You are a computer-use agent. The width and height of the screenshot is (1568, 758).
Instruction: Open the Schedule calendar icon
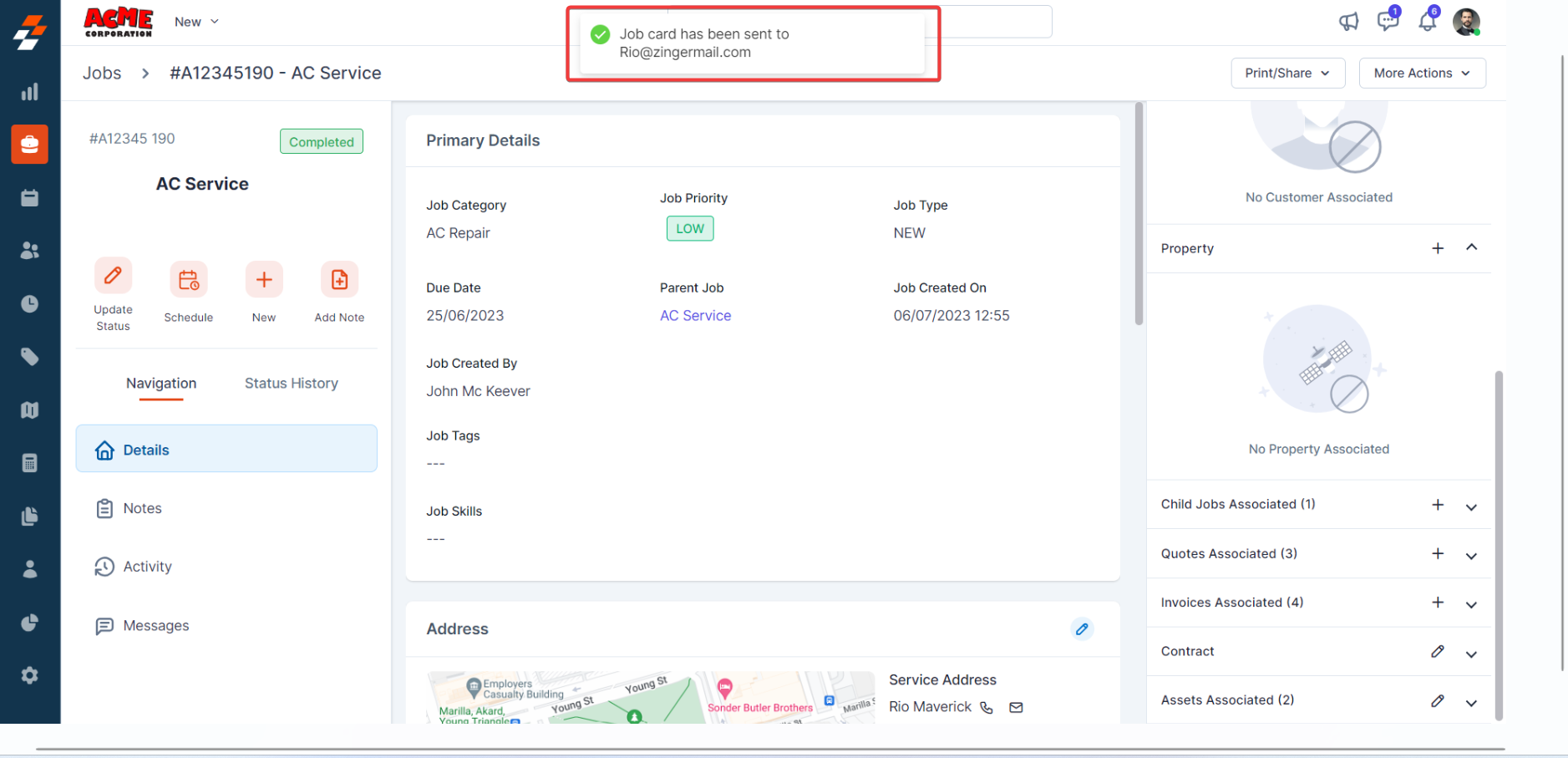(189, 280)
